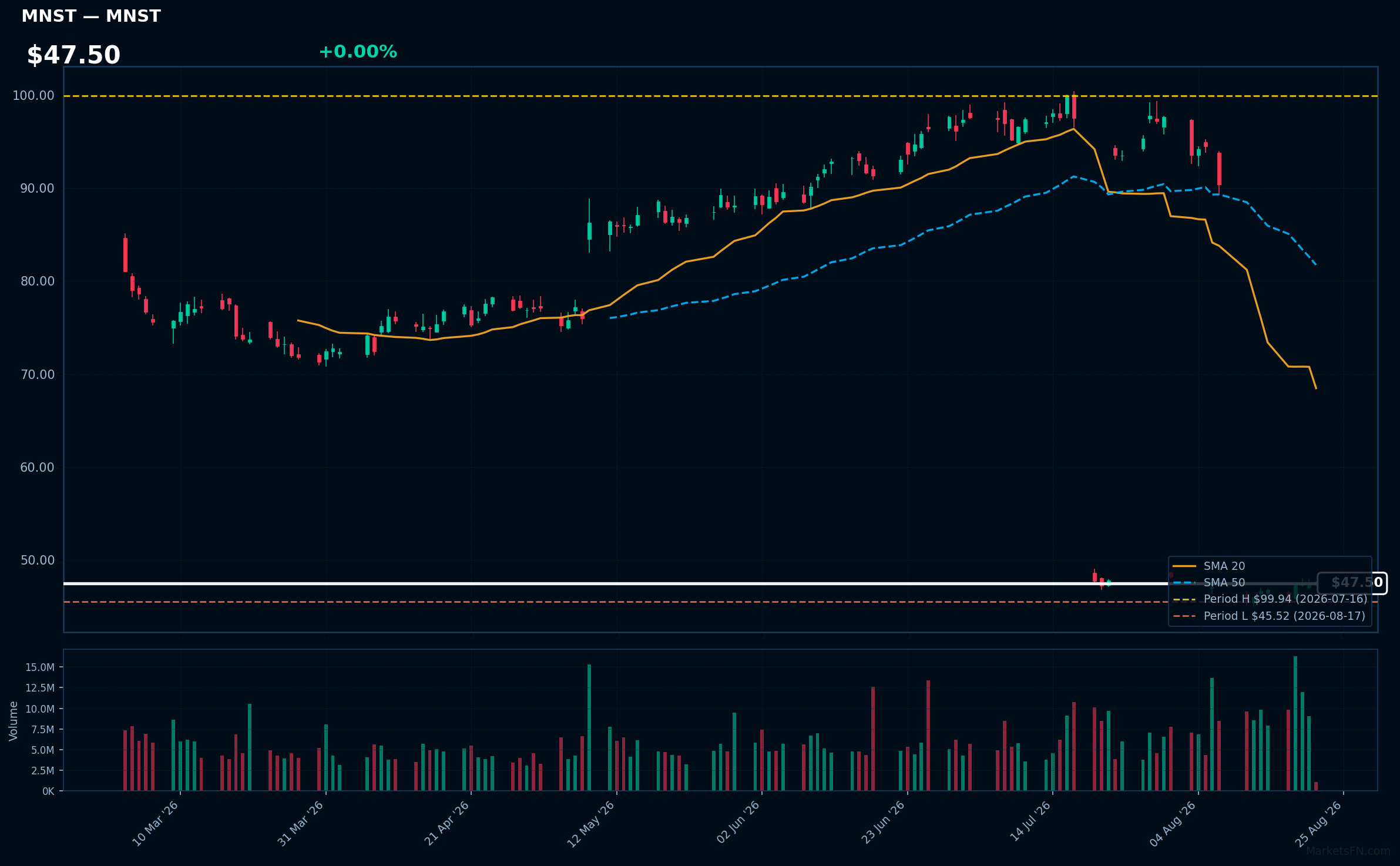Click the 7.5M volume axis label
Screen dimensions: 1400x866
point(42,729)
